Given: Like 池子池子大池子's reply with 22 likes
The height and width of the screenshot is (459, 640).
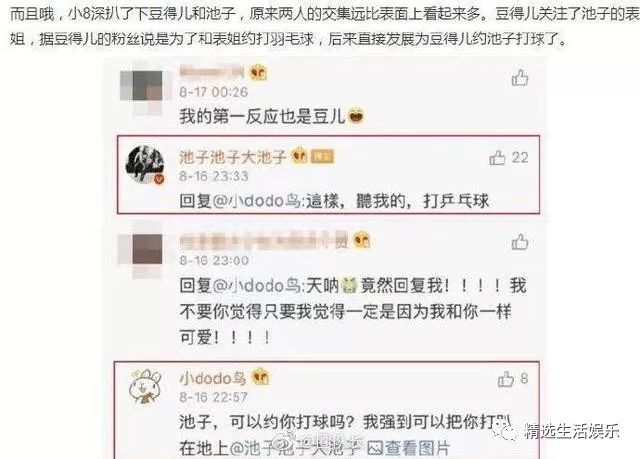Looking at the screenshot, I should (497, 157).
